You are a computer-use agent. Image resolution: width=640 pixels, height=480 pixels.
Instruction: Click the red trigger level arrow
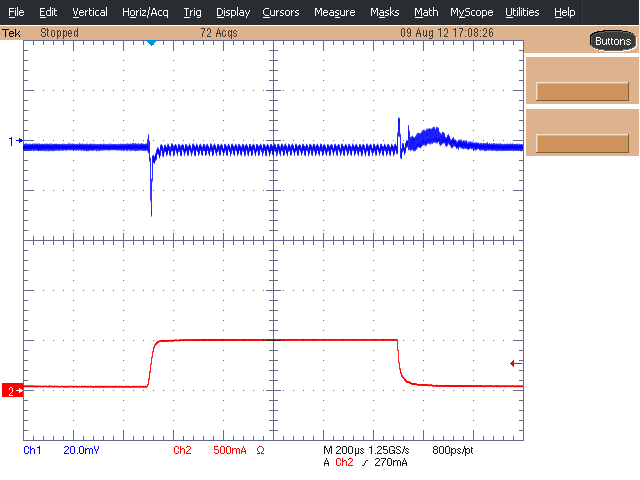(x=516, y=363)
